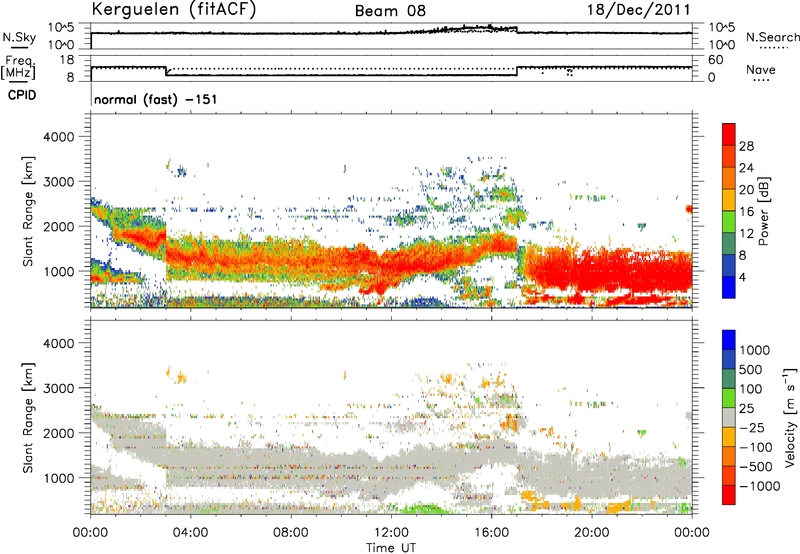Click the 'Power [dB]' axis label
800x554 pixels.
click(x=764, y=211)
